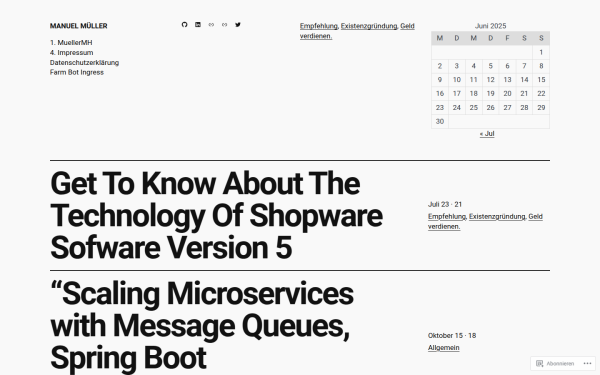Click the Juli 23 · 21 post date
The height and width of the screenshot is (375, 600).
click(x=445, y=204)
